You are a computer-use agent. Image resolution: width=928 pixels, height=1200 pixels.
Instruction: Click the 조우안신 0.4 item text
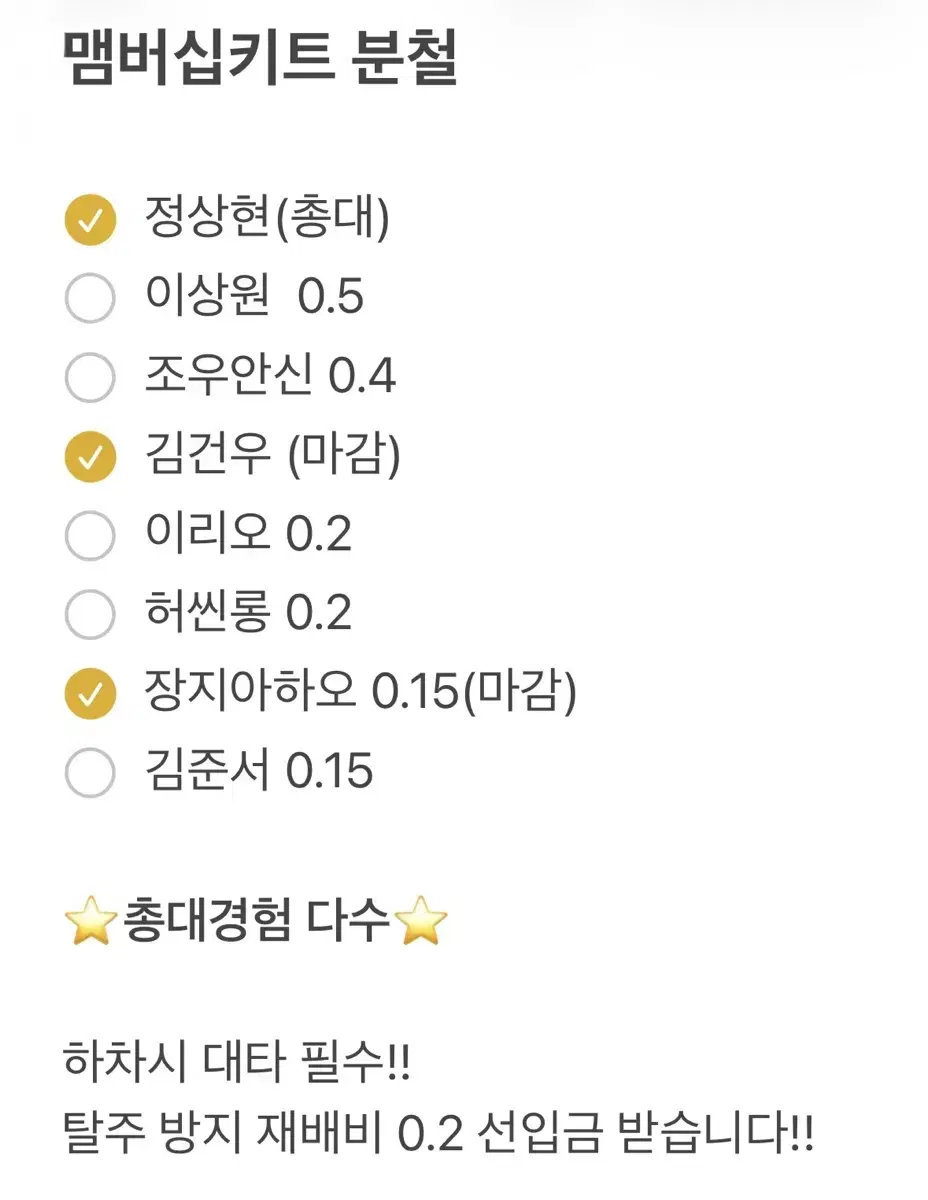click(270, 377)
